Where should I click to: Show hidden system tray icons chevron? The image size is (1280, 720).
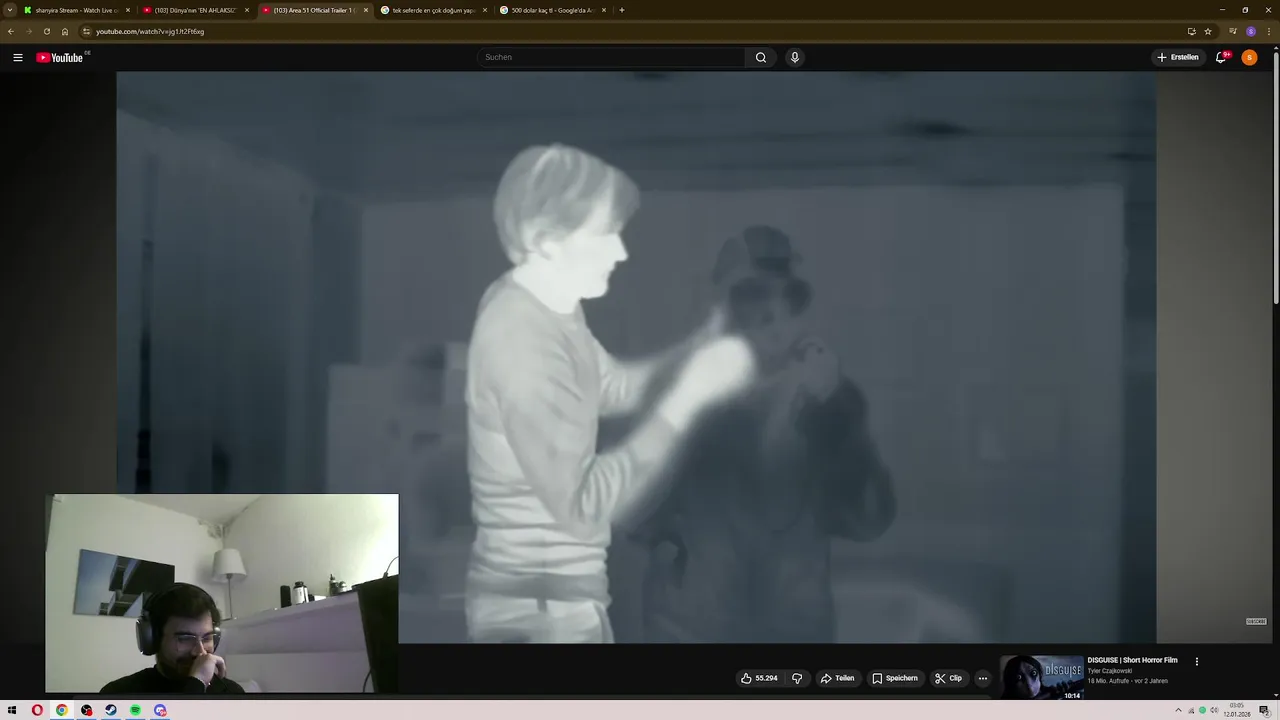pos(1178,710)
